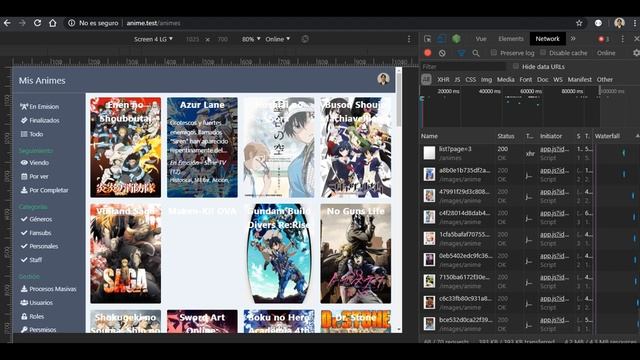Toggle Hide data URLs checkbox
640x360 pixels.
[x=516, y=66]
